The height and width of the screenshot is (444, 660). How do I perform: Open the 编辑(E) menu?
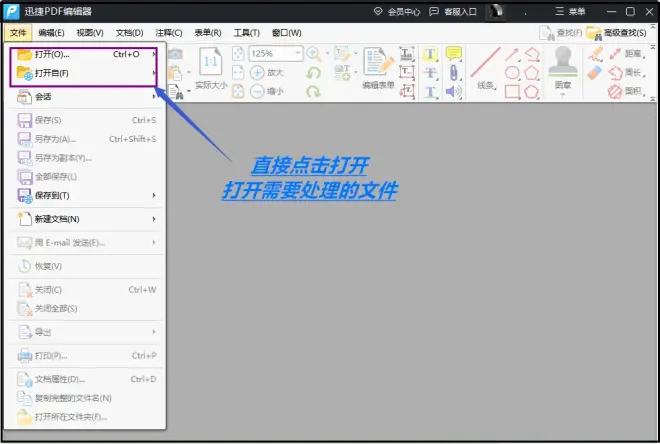click(x=52, y=33)
